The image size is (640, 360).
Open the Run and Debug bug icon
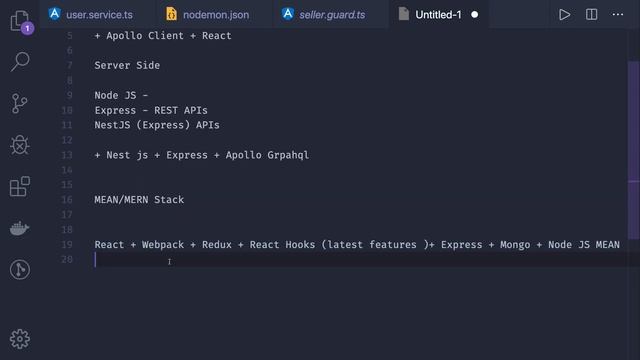pos(20,145)
